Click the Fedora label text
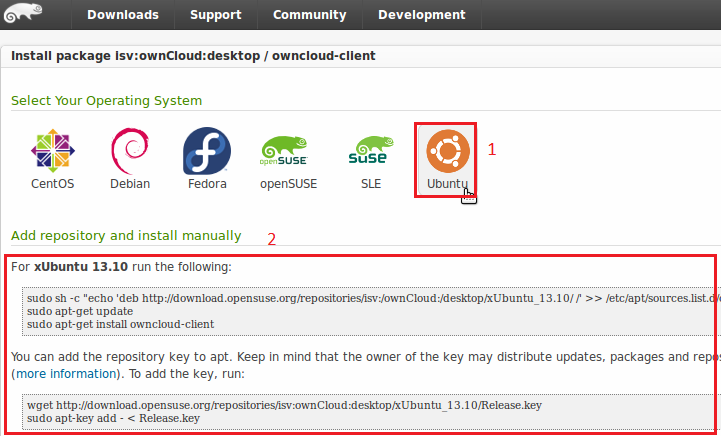Image resolution: width=721 pixels, height=436 pixels. pos(207,184)
